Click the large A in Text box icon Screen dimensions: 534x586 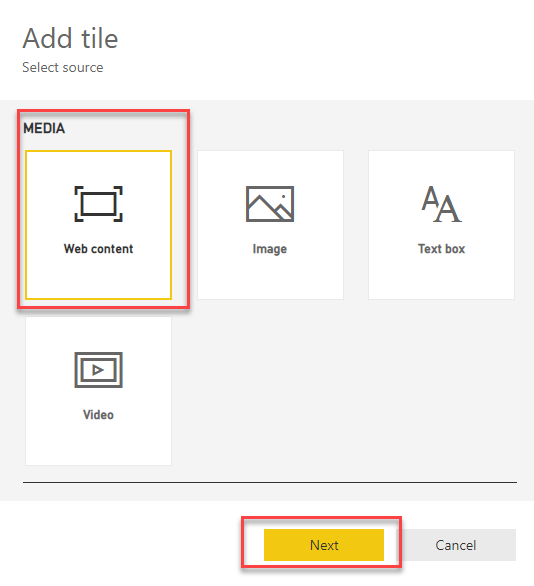pos(448,209)
